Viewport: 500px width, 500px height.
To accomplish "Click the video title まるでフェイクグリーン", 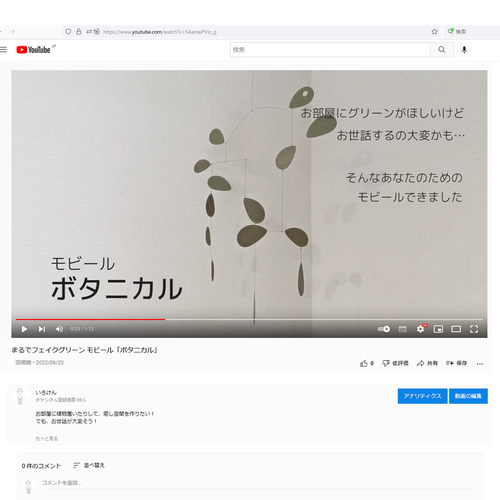I will point(84,350).
